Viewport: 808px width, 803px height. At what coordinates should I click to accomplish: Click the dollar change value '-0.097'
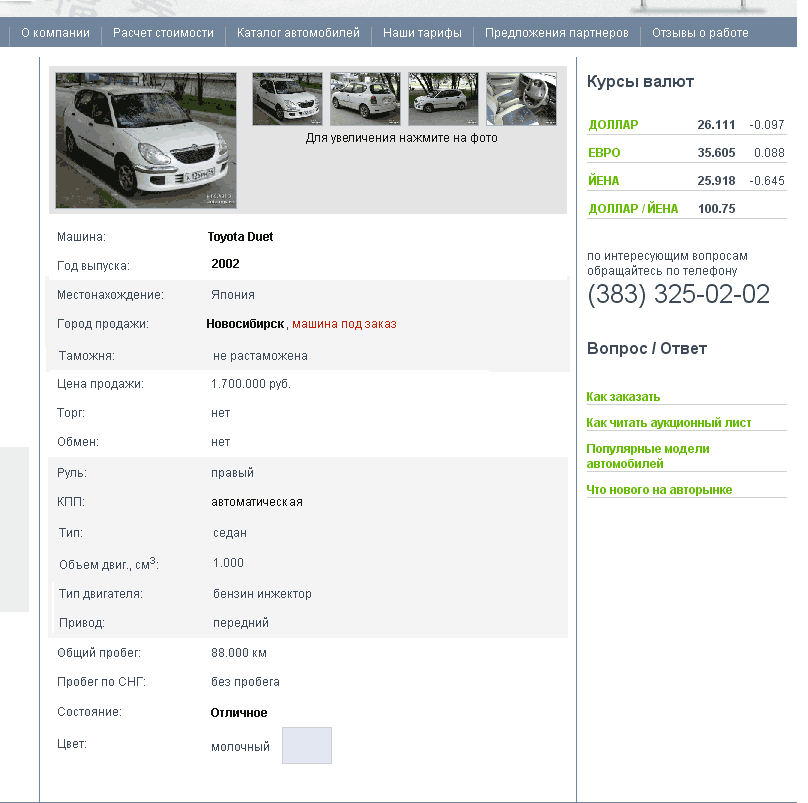767,125
